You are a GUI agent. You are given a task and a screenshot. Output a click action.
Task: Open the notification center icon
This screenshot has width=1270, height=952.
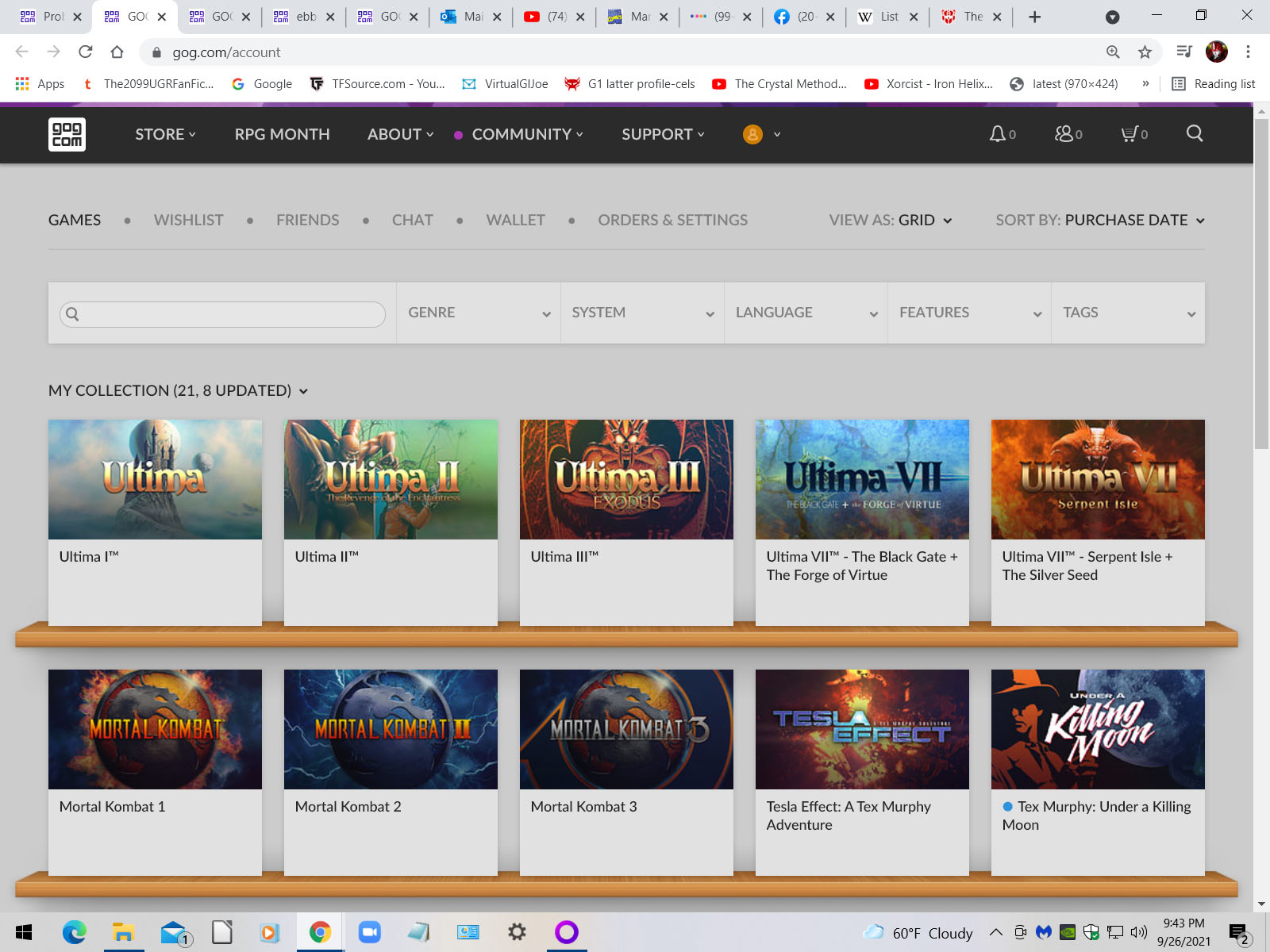pyautogui.click(x=1238, y=933)
